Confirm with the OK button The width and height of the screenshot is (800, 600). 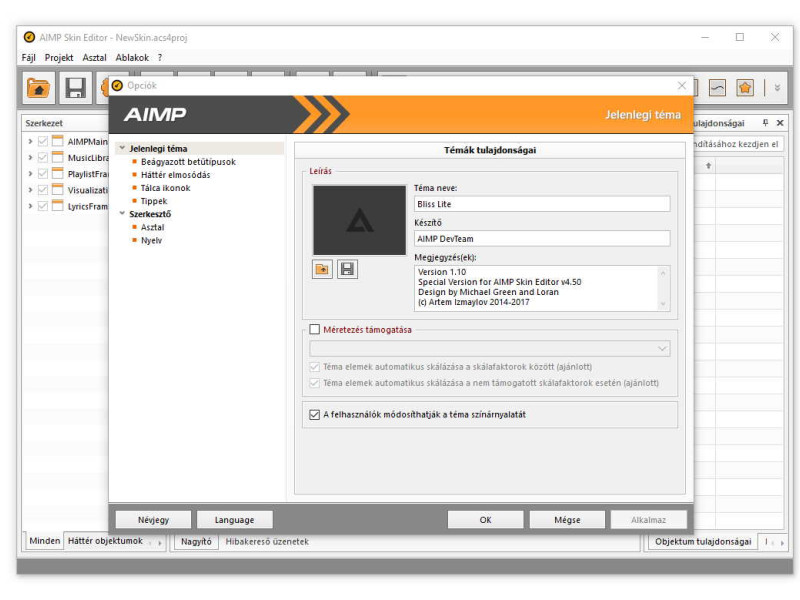pos(485,520)
